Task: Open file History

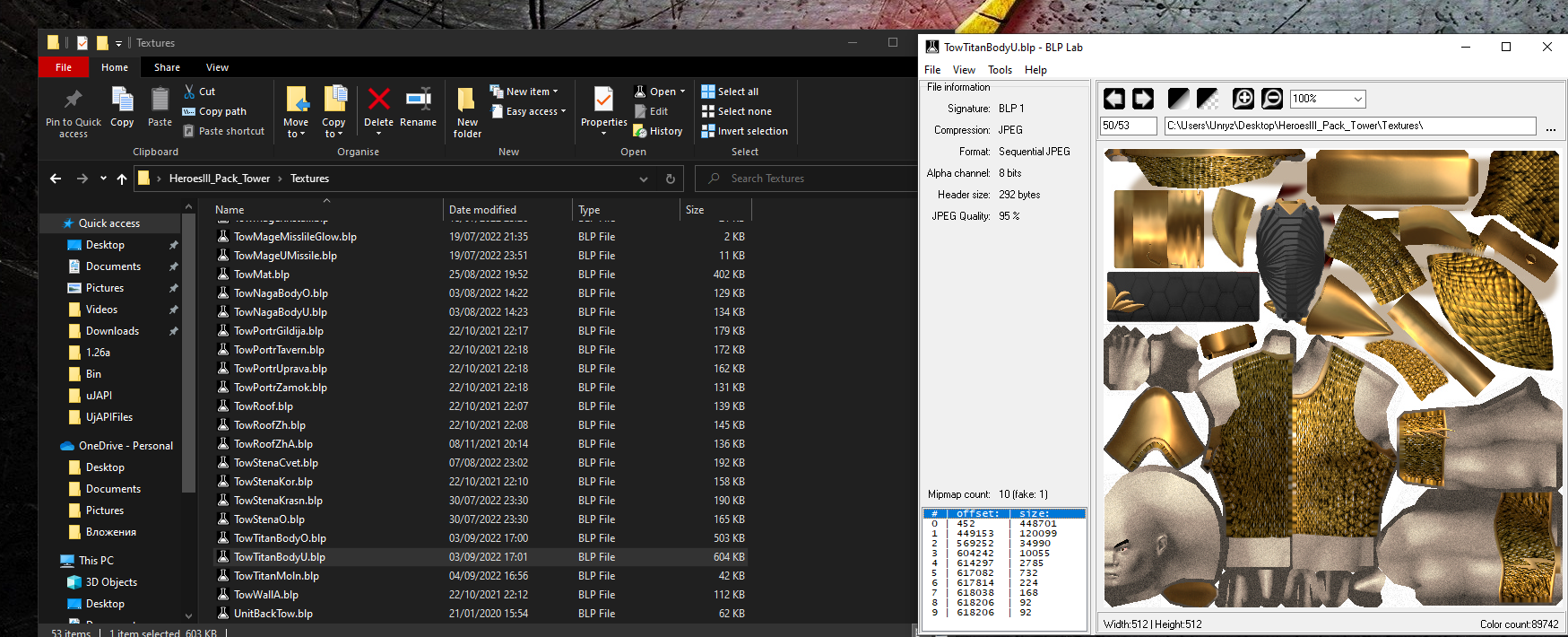Action: [658, 131]
